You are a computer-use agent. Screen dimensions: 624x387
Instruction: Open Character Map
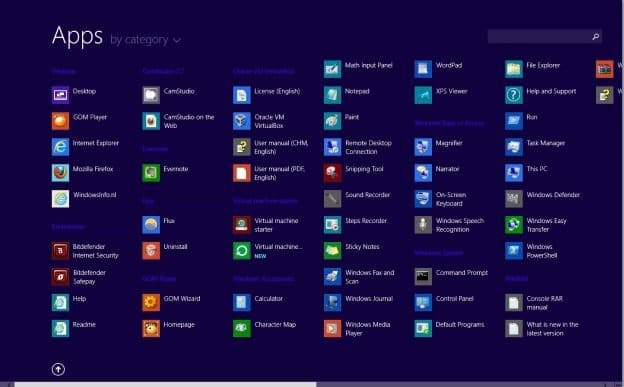[265, 328]
